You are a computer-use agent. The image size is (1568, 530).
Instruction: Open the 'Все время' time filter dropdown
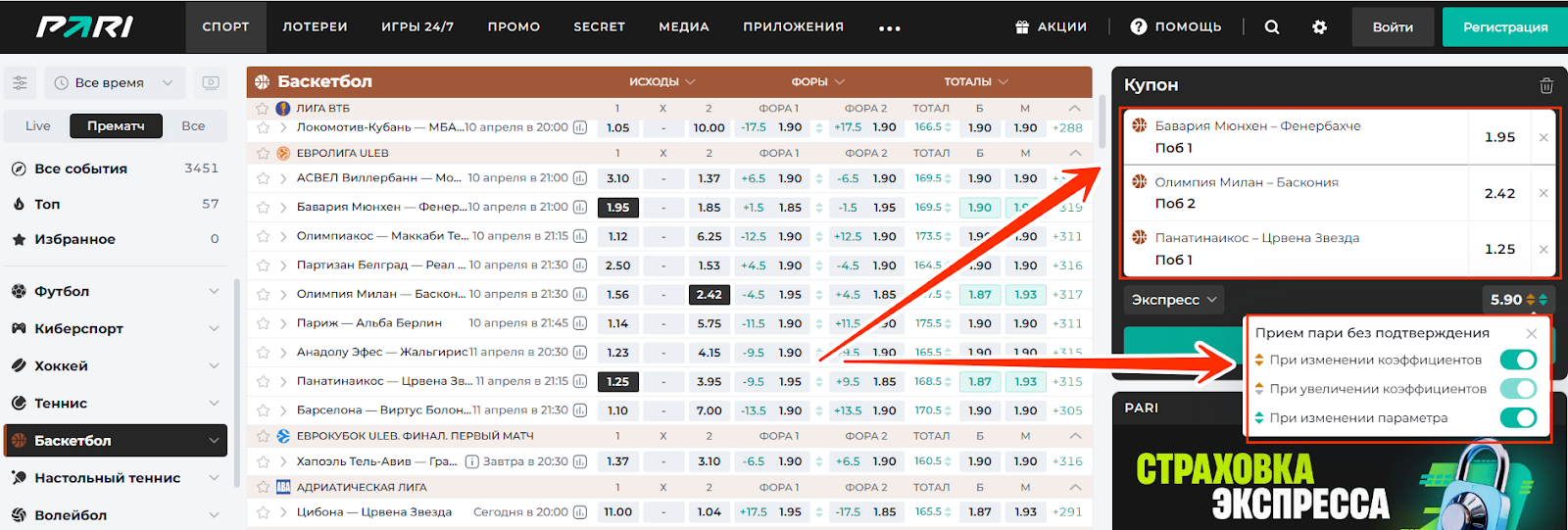tap(115, 83)
